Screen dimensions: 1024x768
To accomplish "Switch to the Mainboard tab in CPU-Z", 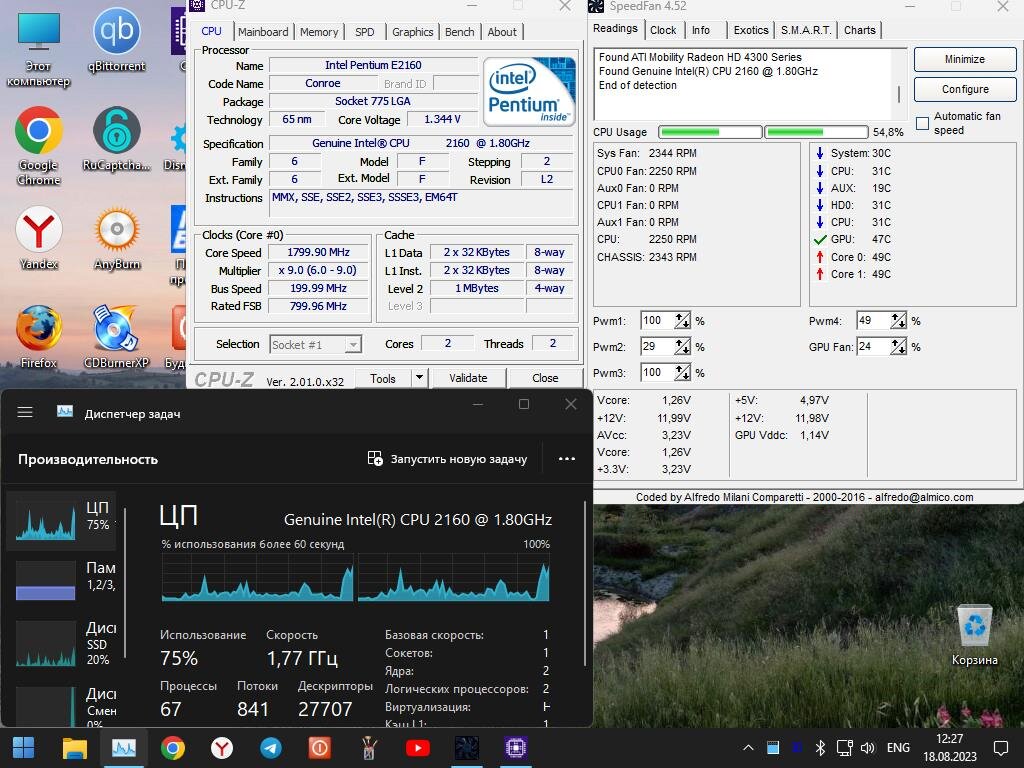I will click(263, 32).
